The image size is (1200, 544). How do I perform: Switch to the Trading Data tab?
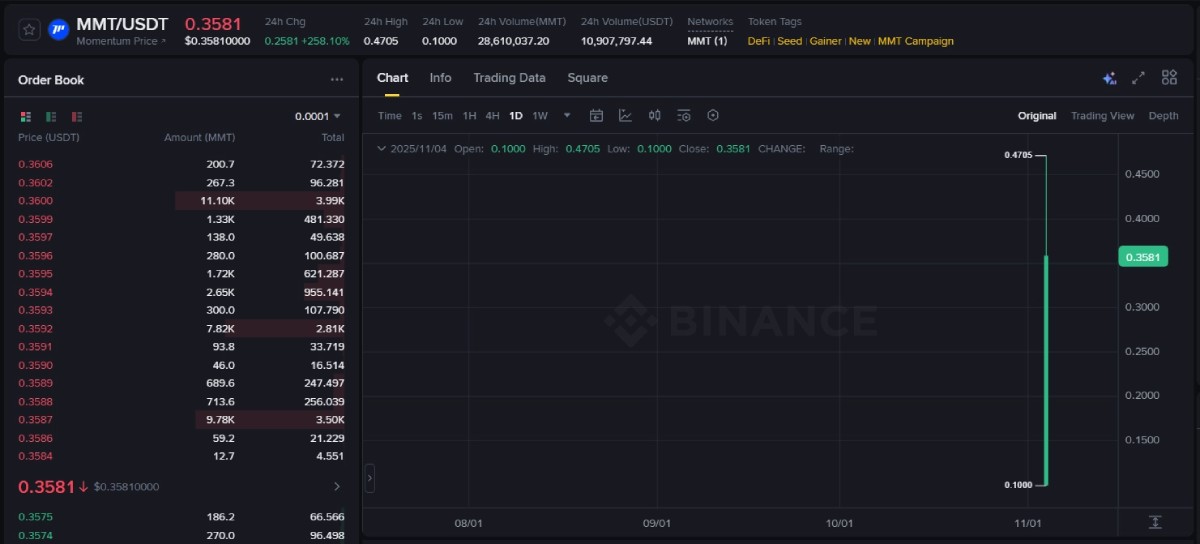click(x=509, y=78)
